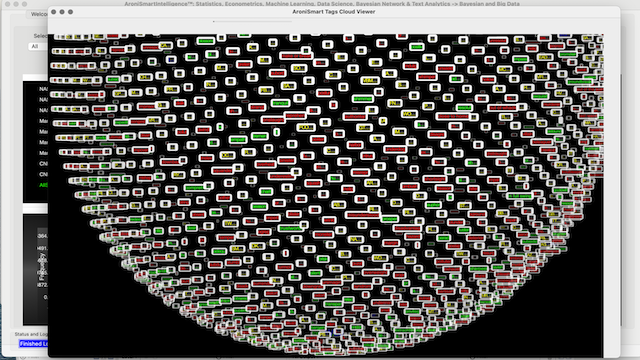Click the green 'grammar' tag

pos(363,99)
